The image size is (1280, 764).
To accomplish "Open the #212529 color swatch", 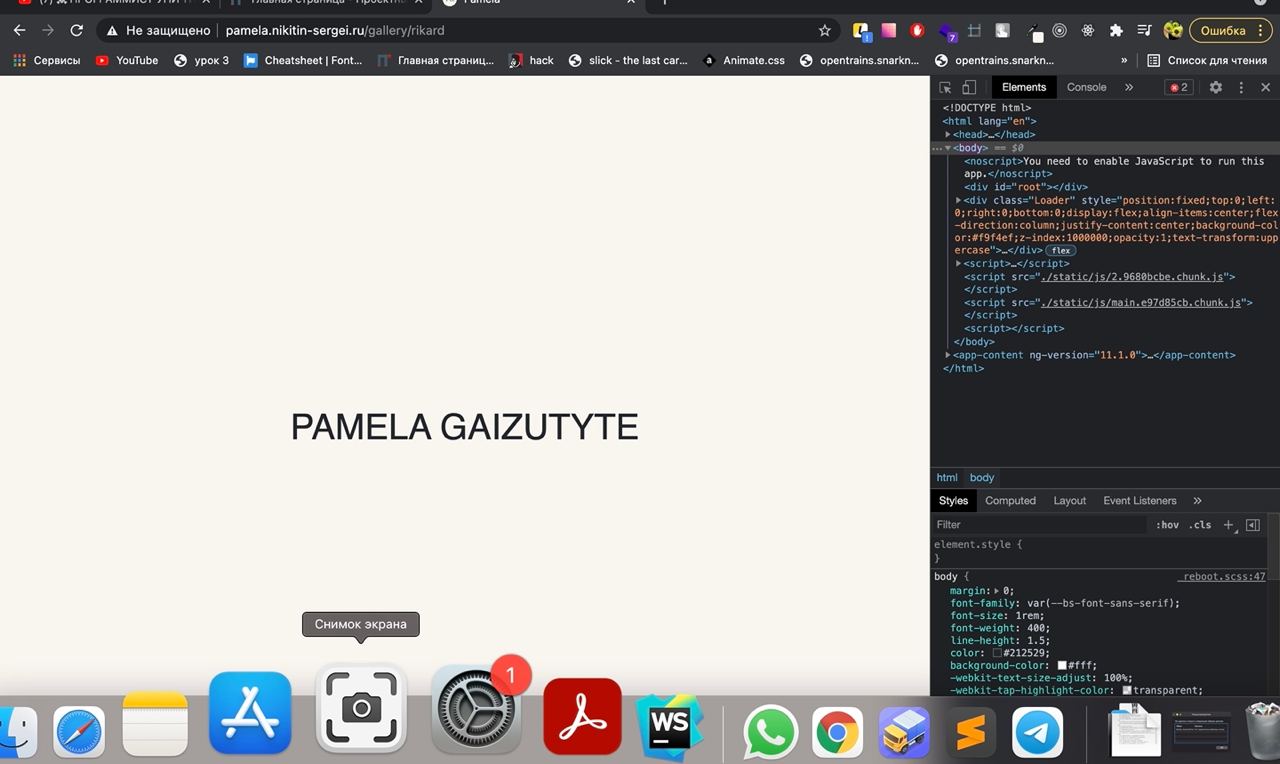I will pyautogui.click(x=997, y=653).
